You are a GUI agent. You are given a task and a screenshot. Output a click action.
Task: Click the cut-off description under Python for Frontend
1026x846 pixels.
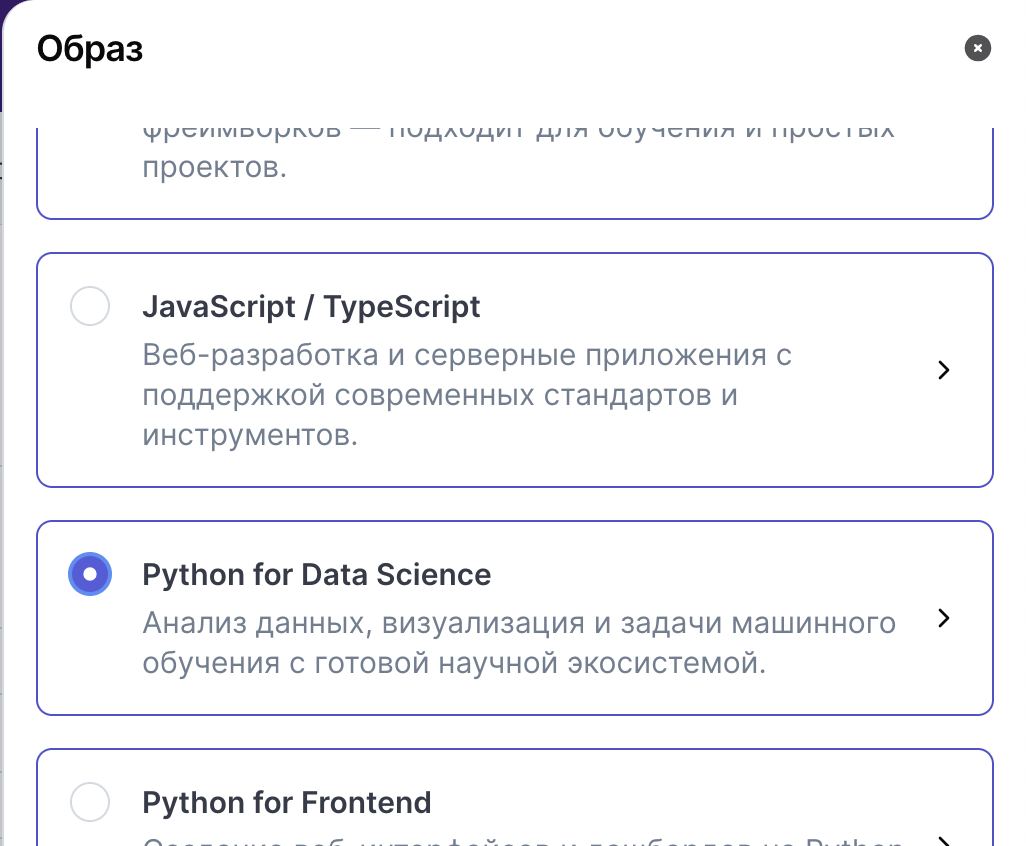click(520, 840)
